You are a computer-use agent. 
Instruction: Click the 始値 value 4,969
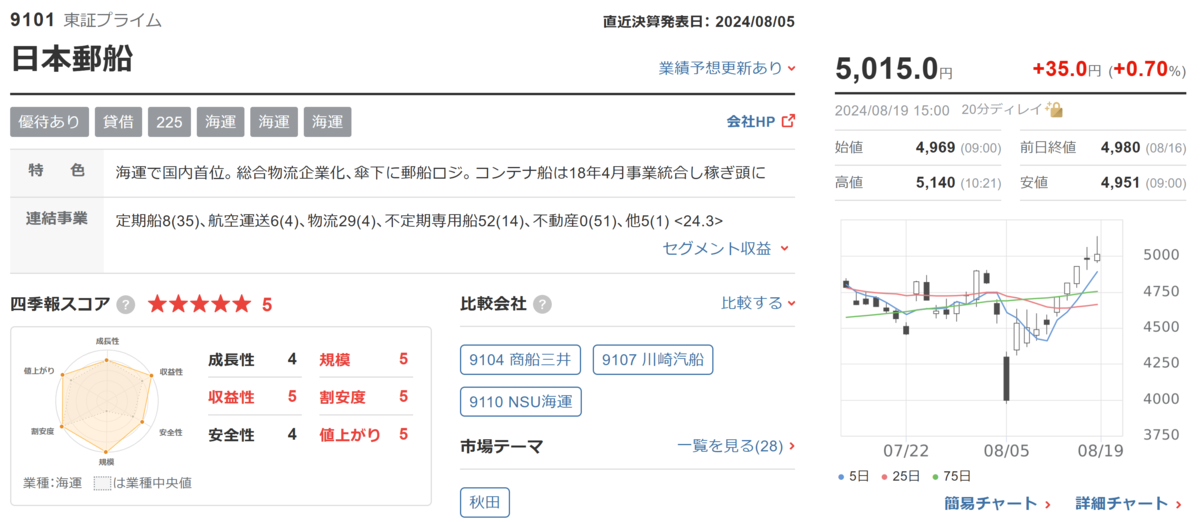tap(935, 148)
